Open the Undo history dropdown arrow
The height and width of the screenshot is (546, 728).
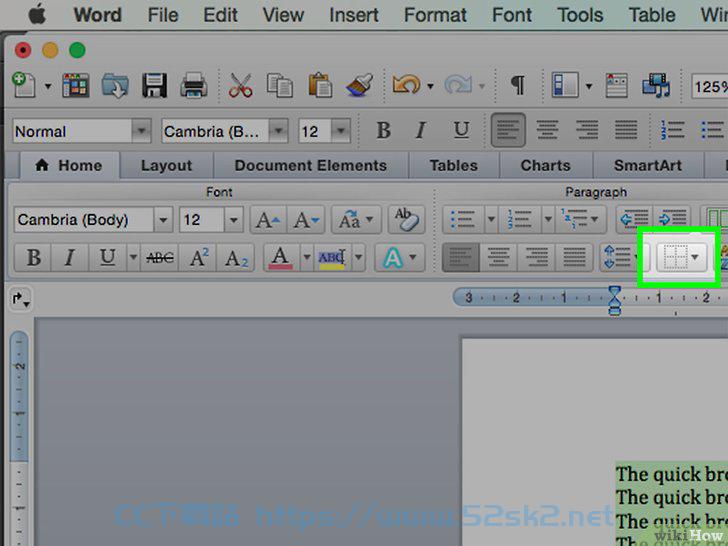(430, 86)
